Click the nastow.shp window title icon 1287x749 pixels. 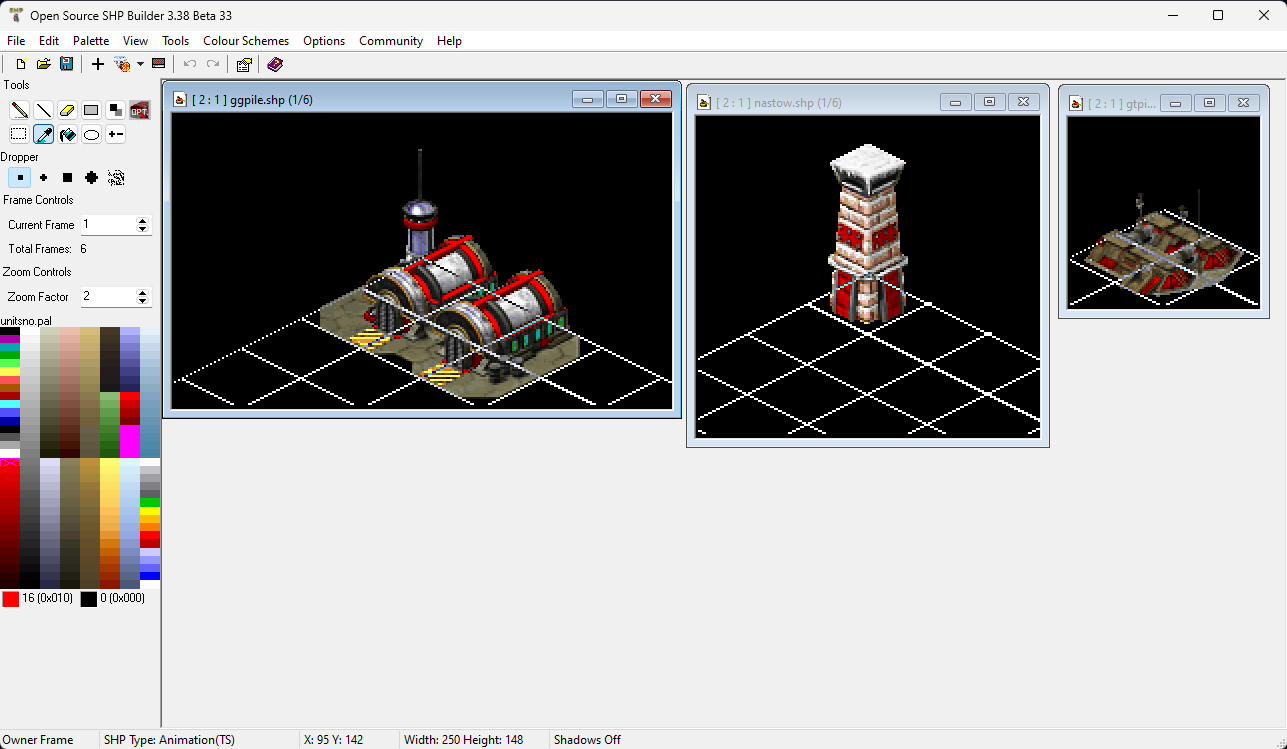[704, 103]
